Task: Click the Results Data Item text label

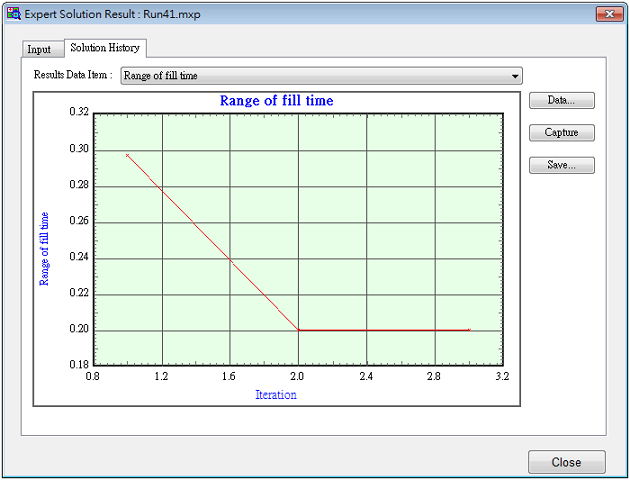Action: click(72, 76)
